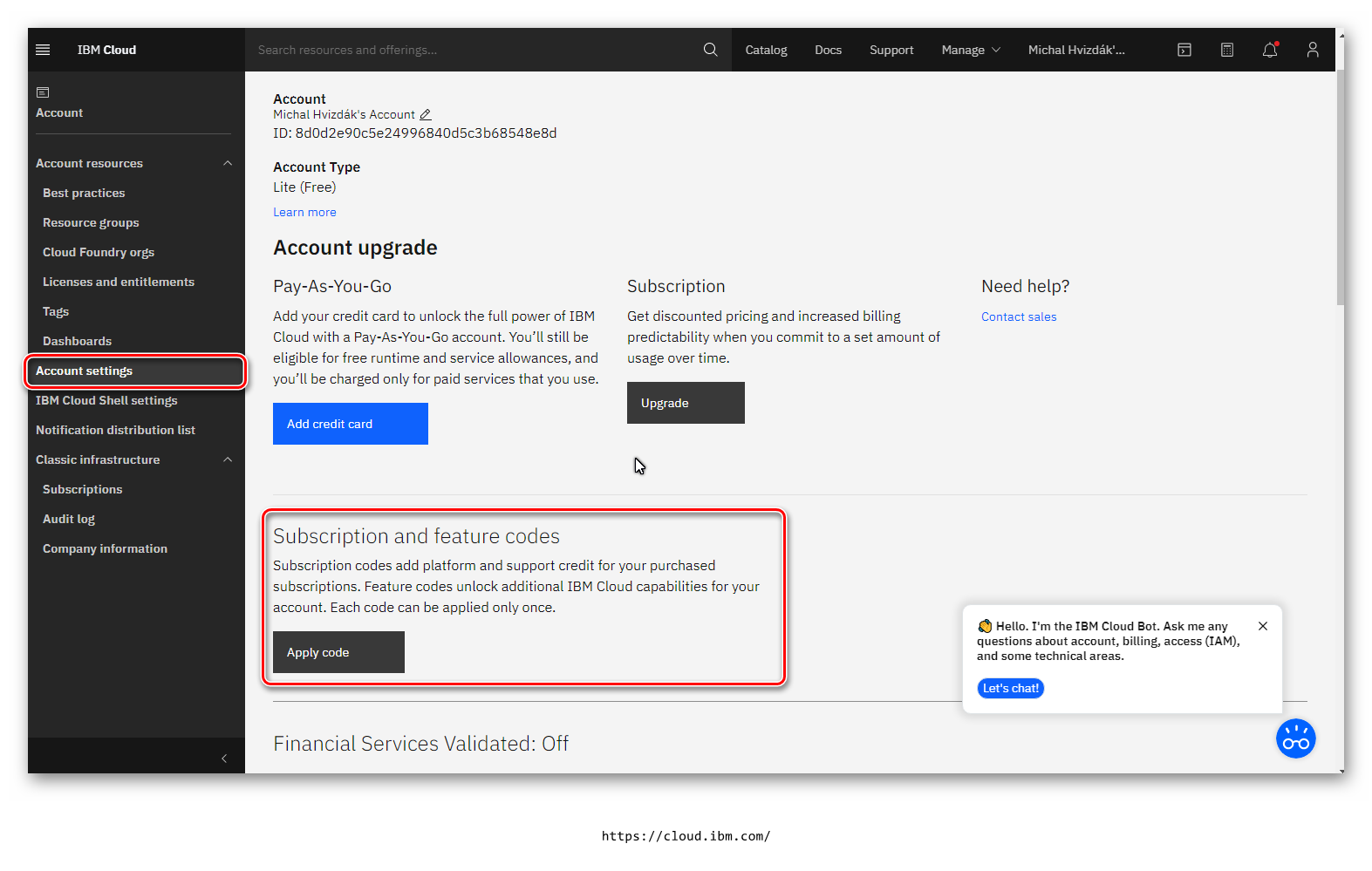Click the Add credit card button
The width and height of the screenshot is (1372, 871).
pyautogui.click(x=350, y=424)
